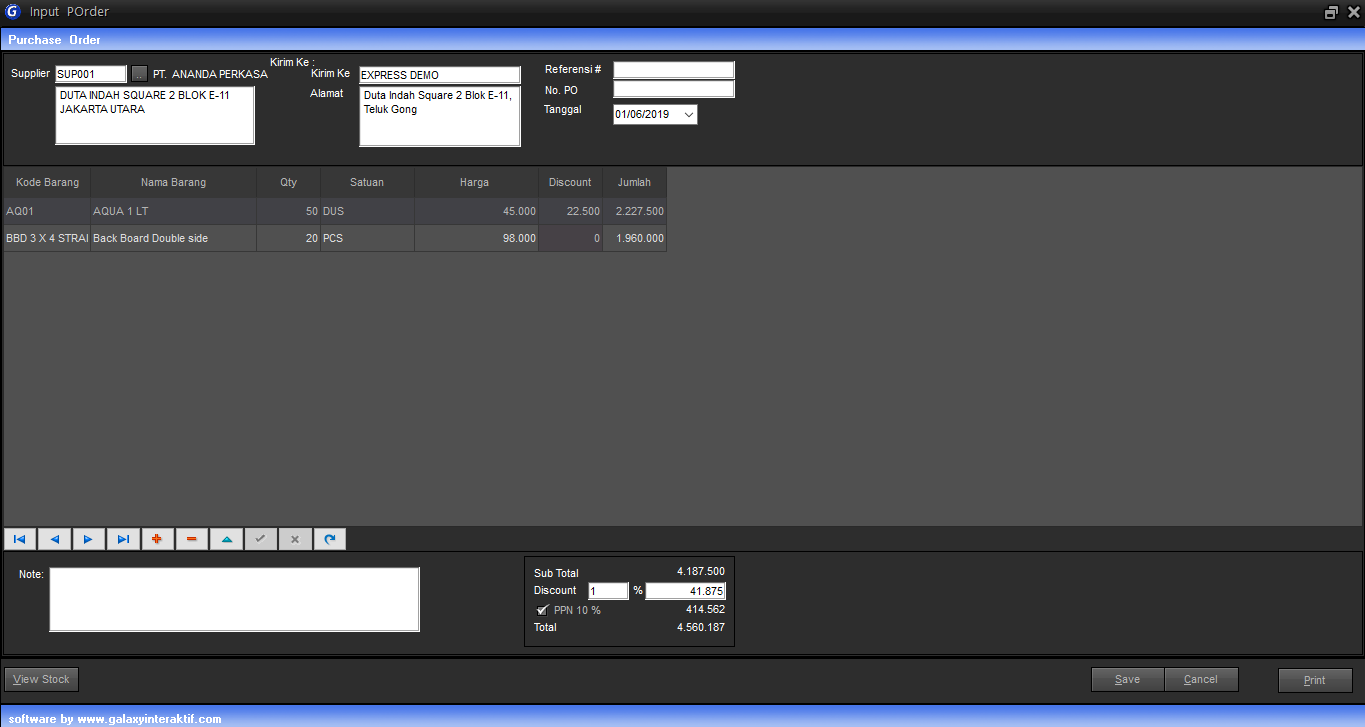Refresh data with the curved arrow icon

click(x=329, y=539)
